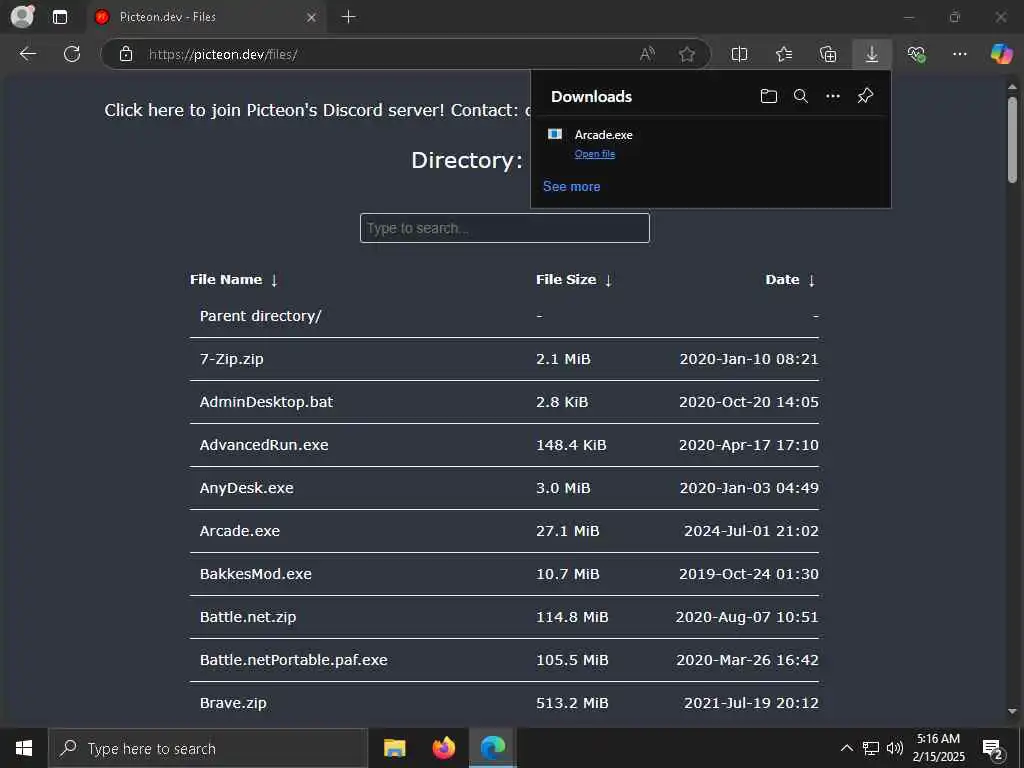This screenshot has width=1024, height=768.
Task: Open Parent directory/ link
Action: [261, 316]
